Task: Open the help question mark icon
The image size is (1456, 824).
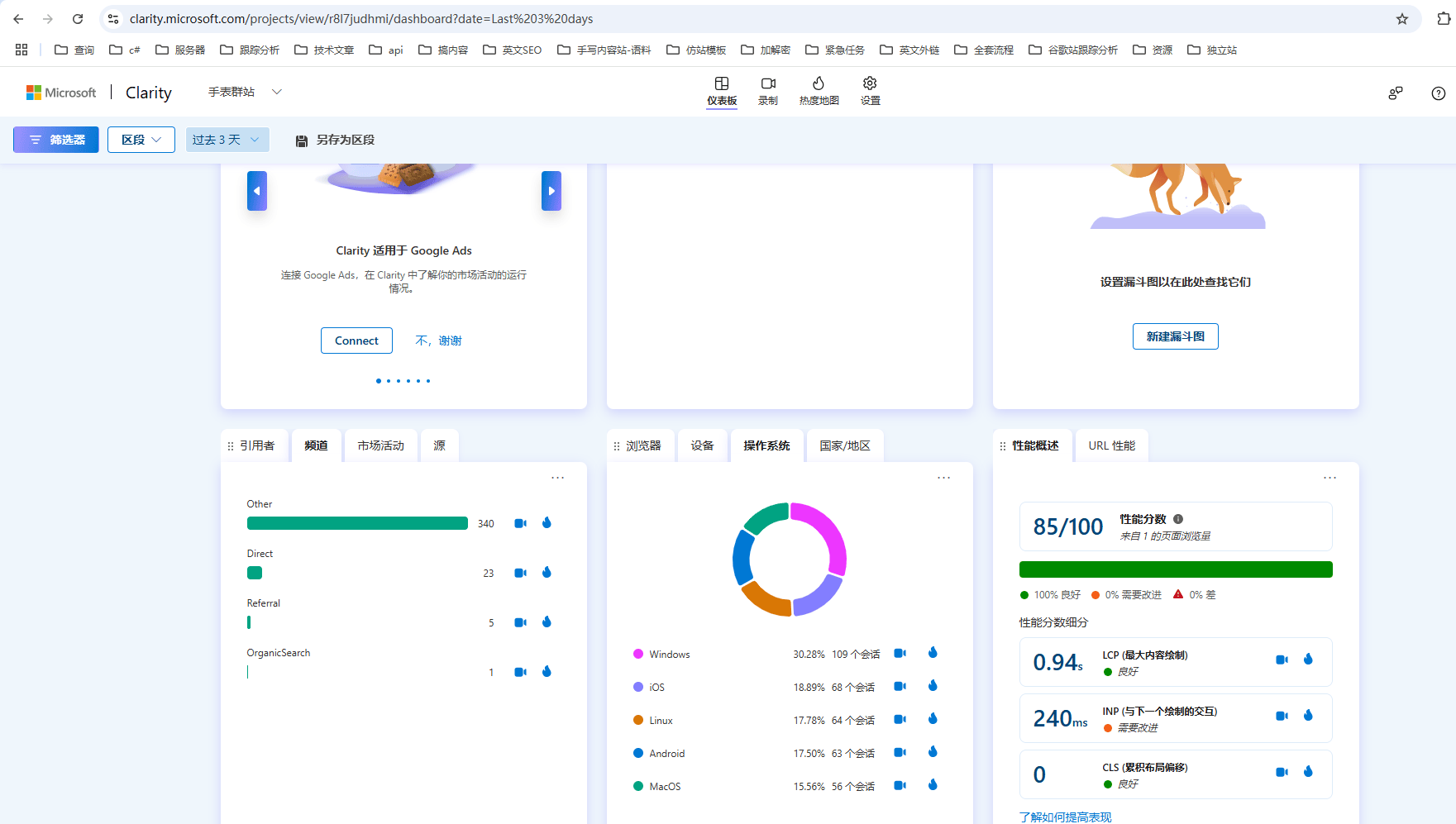Action: pyautogui.click(x=1439, y=93)
